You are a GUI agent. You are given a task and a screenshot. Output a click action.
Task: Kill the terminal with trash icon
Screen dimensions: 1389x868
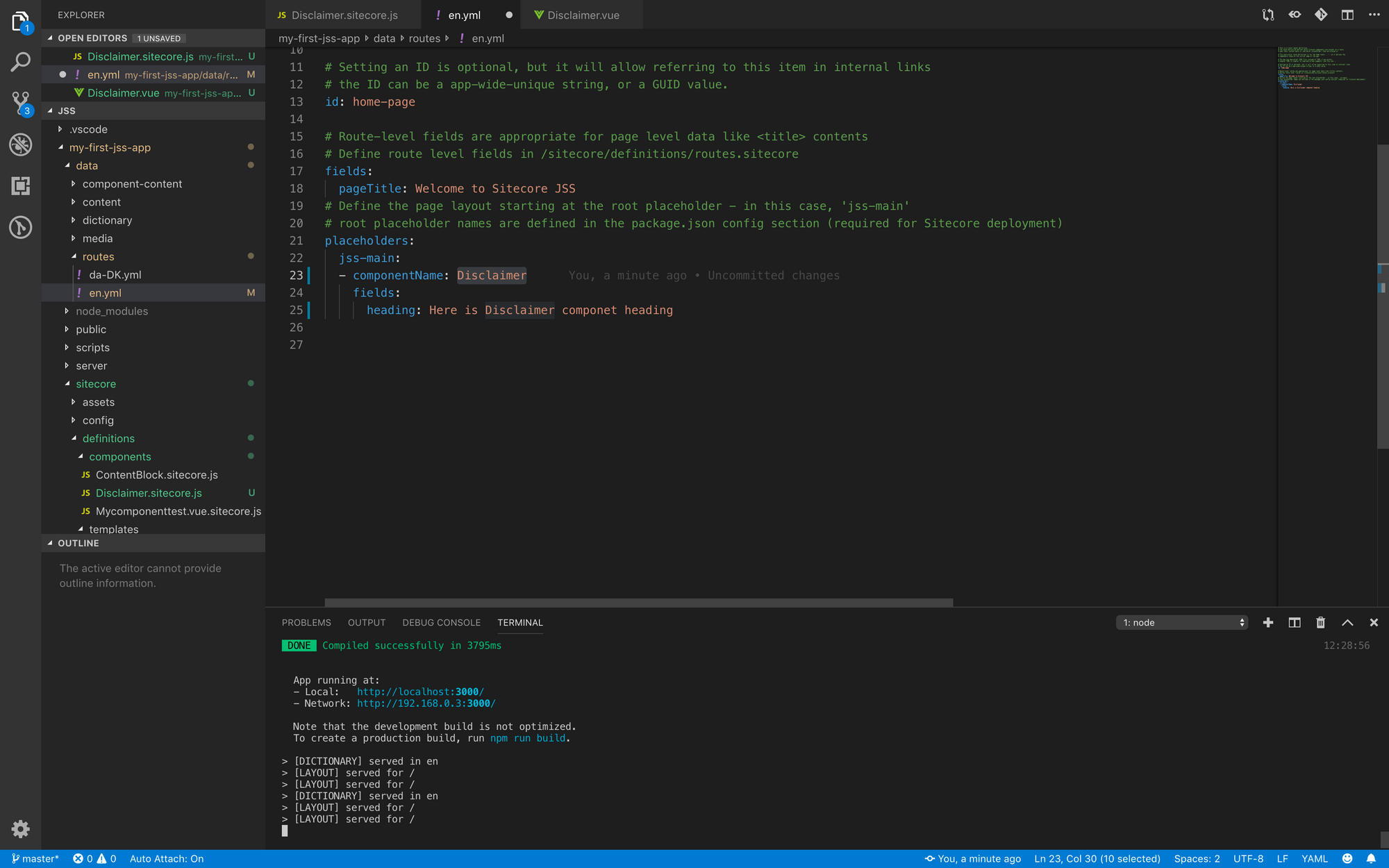[x=1321, y=622]
